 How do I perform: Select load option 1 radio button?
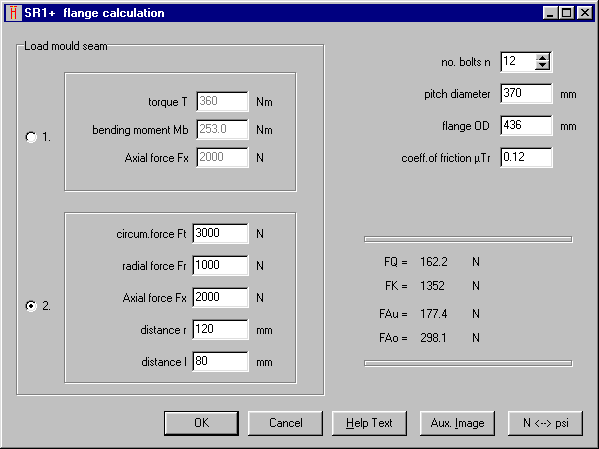click(x=31, y=137)
